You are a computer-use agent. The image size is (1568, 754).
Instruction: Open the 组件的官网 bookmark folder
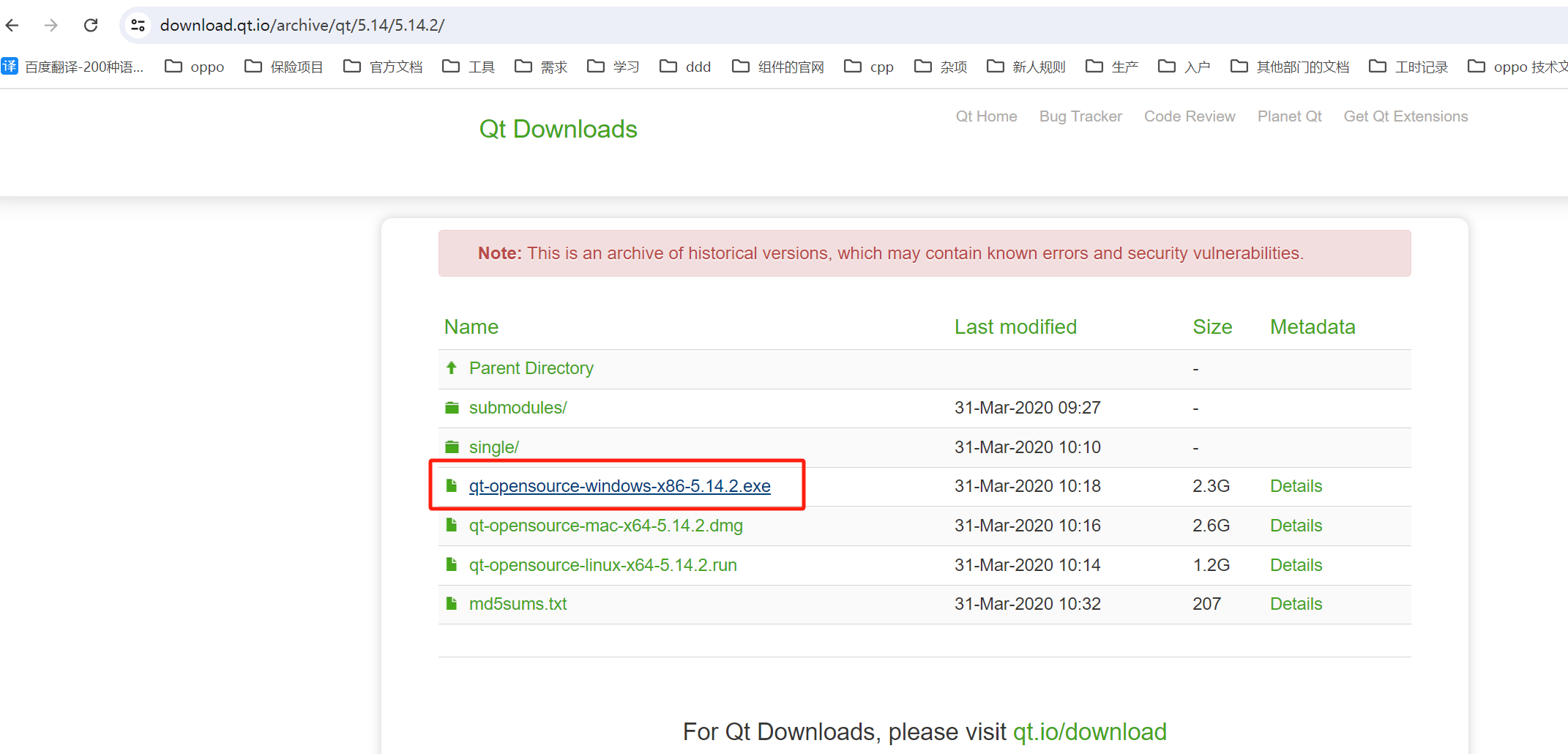(778, 67)
